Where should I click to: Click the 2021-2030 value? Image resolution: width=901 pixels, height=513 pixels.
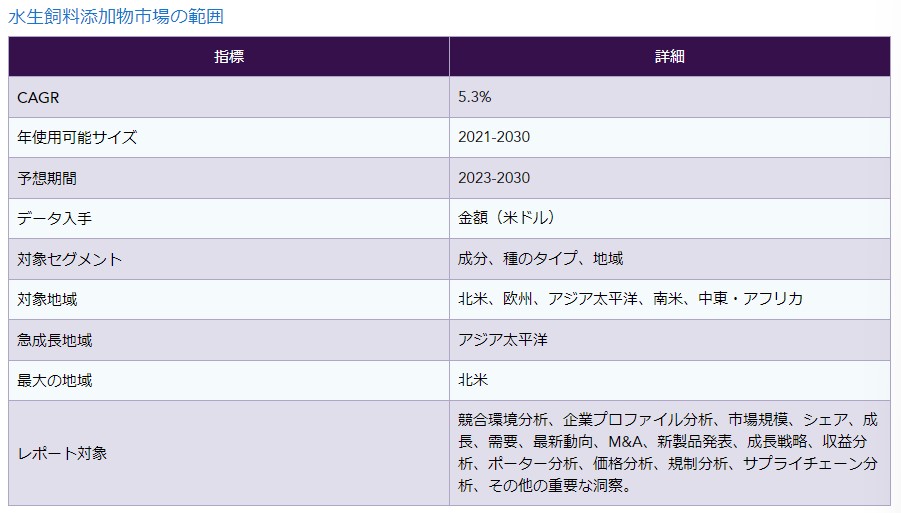point(494,137)
